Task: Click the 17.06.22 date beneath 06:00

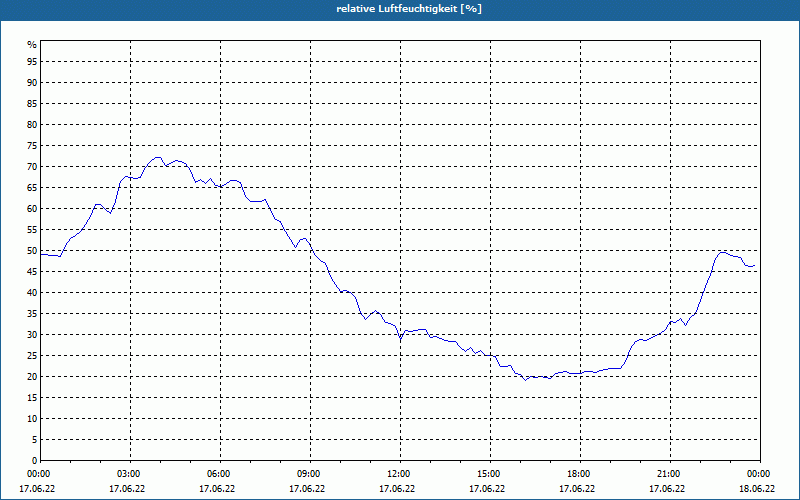Action: click(x=217, y=489)
